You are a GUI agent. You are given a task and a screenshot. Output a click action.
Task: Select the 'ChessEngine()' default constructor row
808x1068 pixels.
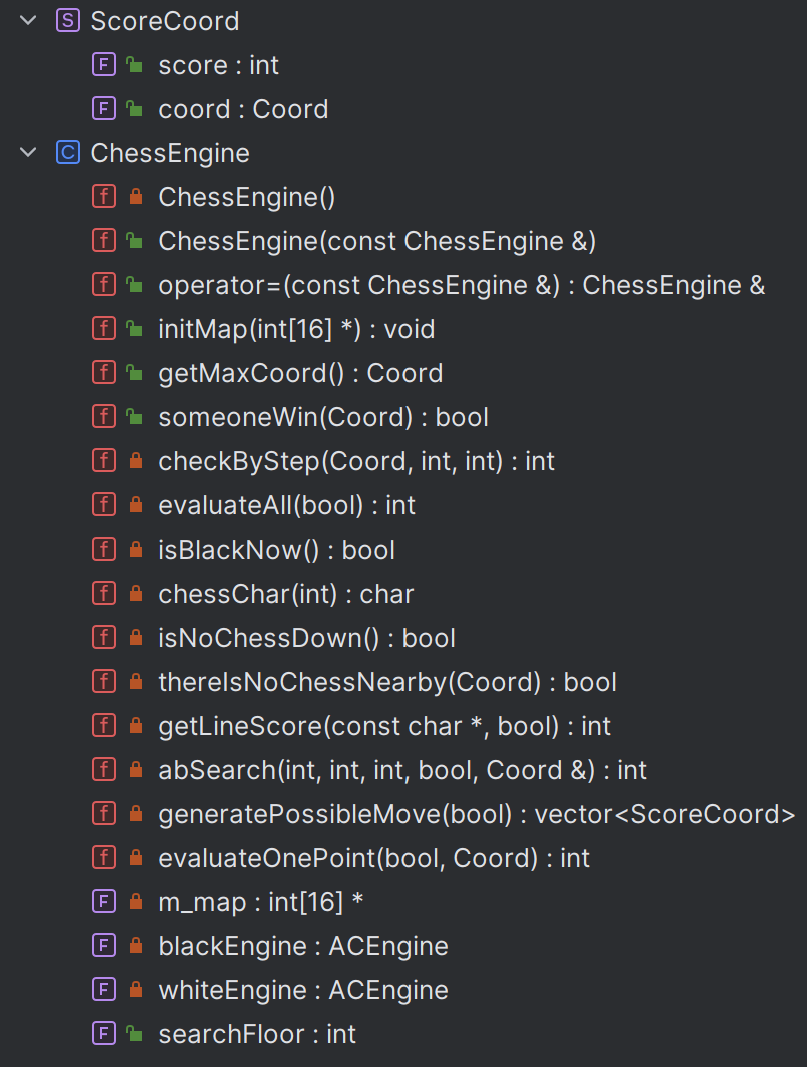pos(247,198)
